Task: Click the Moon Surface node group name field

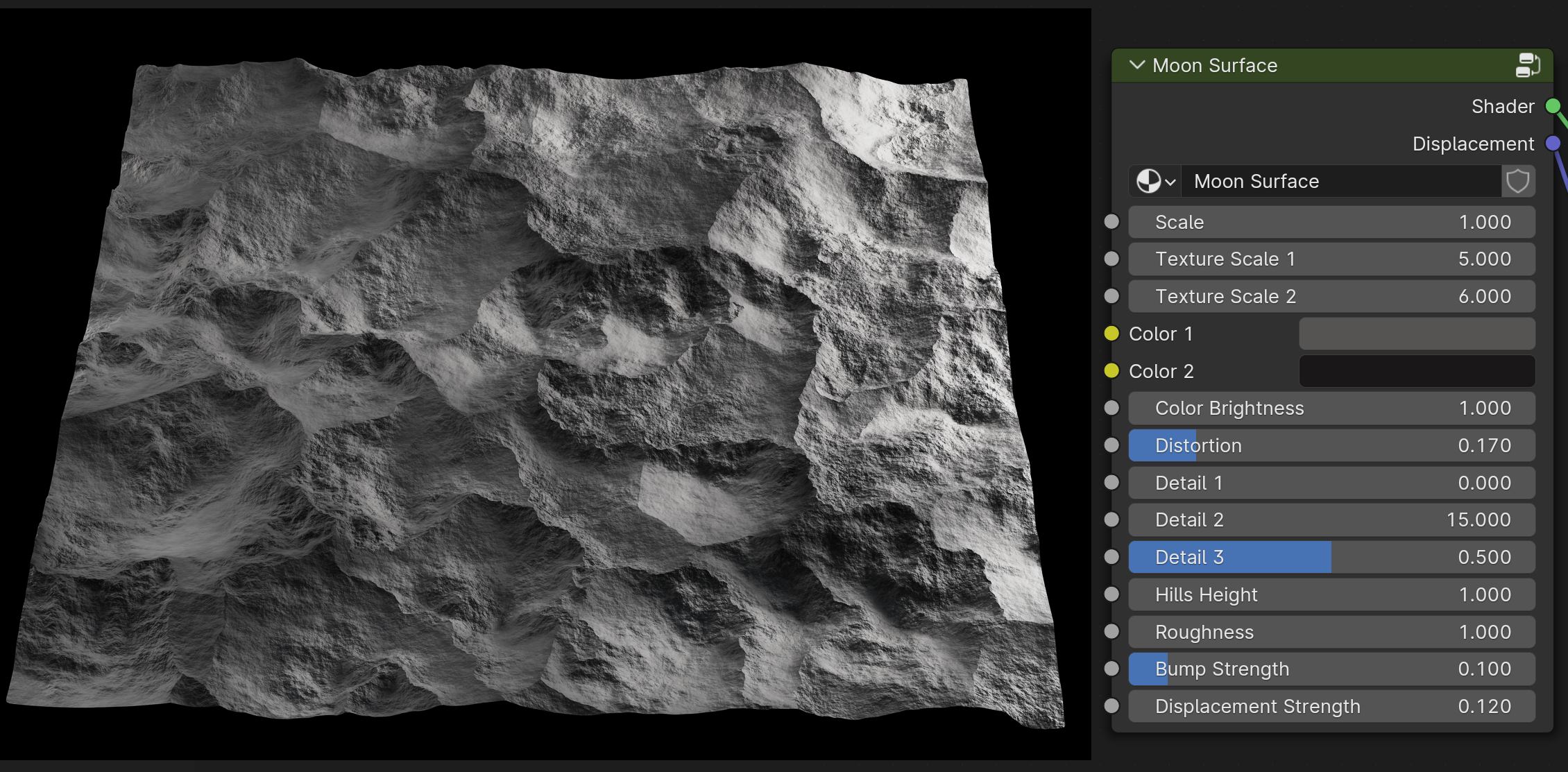Action: click(1340, 182)
